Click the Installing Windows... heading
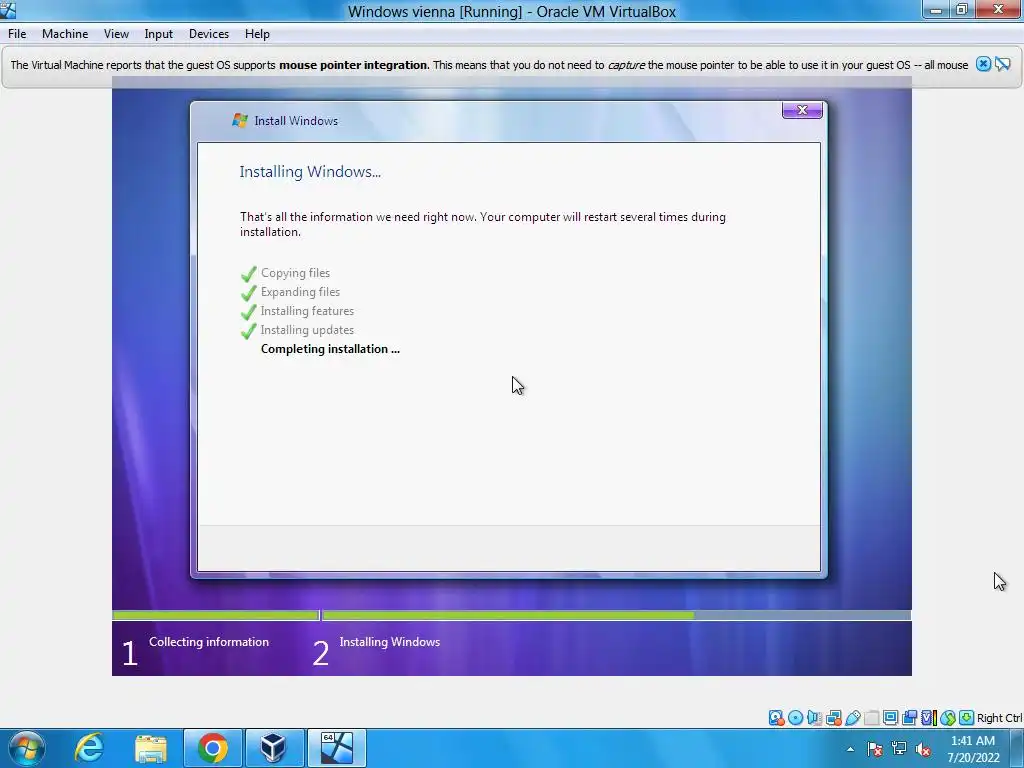 [310, 172]
